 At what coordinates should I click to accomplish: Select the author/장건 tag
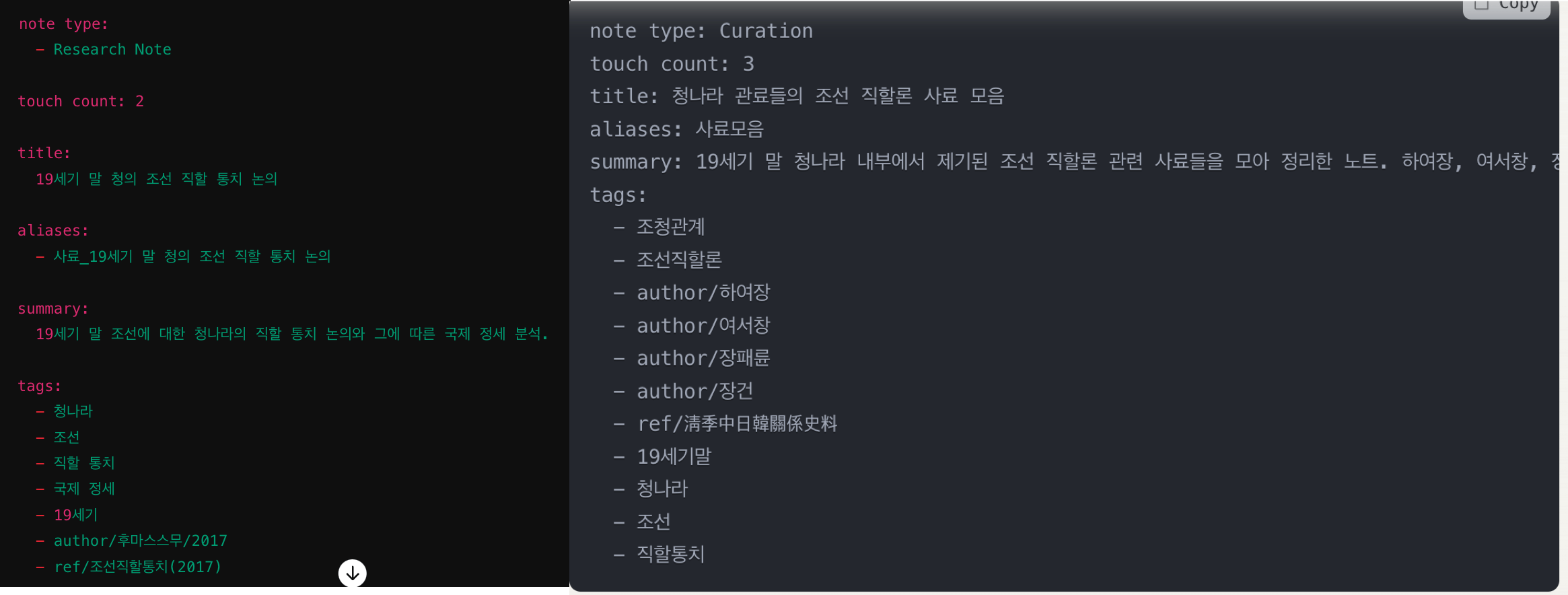[x=694, y=391]
